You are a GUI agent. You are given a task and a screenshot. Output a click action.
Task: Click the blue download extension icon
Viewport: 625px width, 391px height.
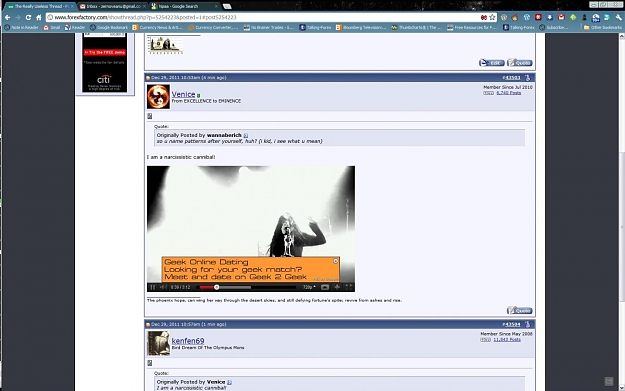(x=550, y=18)
